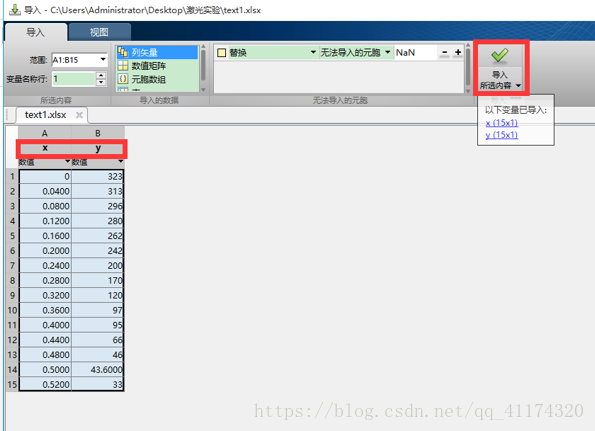Image resolution: width=595 pixels, height=431 pixels.
Task: Decrement the variable names row stepper
Action: (101, 82)
